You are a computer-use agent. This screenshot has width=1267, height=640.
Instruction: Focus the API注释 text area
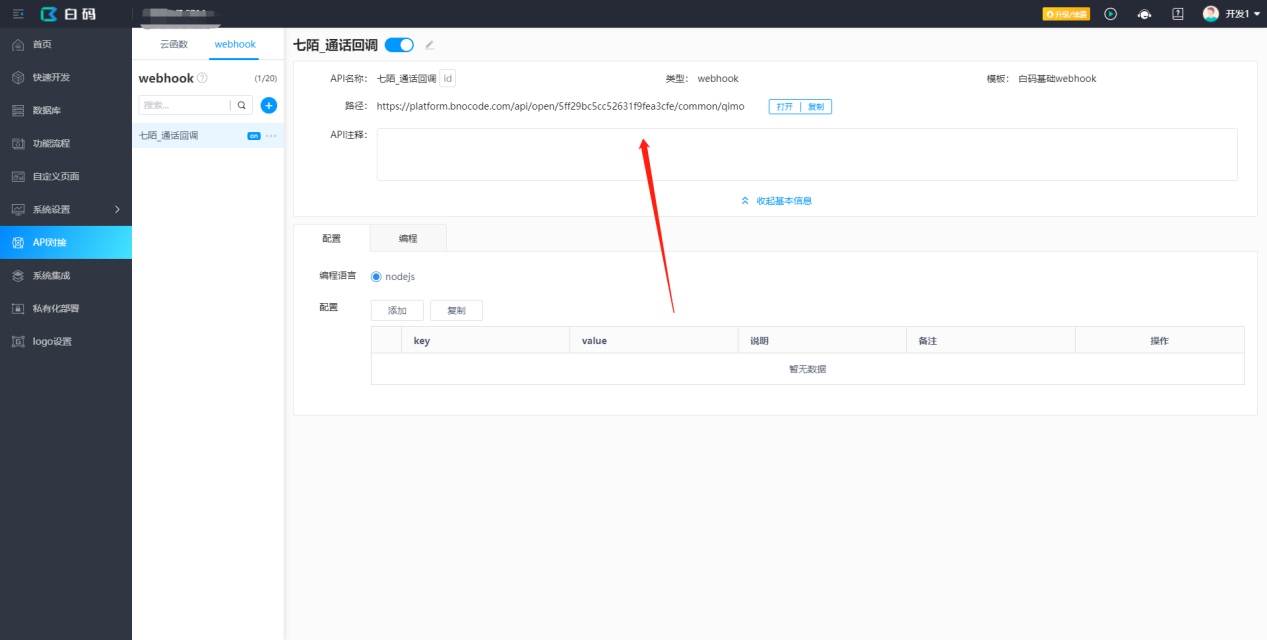(x=807, y=154)
